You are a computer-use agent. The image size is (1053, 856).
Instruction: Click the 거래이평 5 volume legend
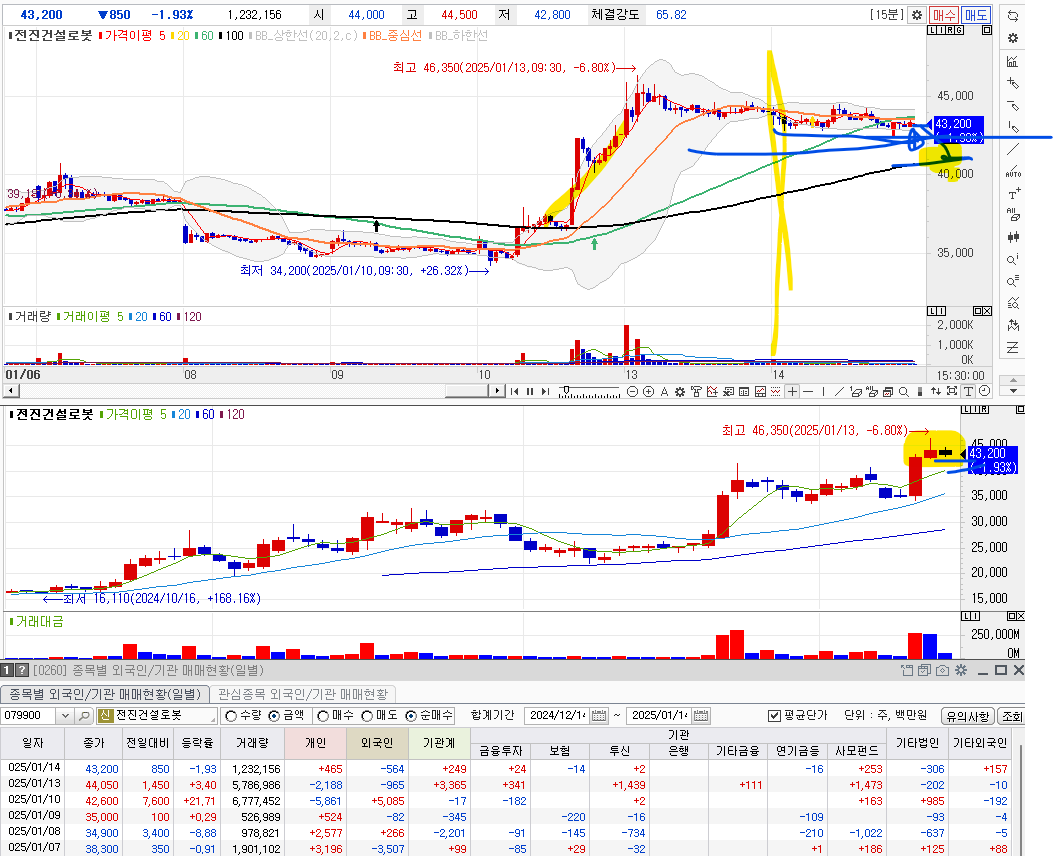[90, 316]
